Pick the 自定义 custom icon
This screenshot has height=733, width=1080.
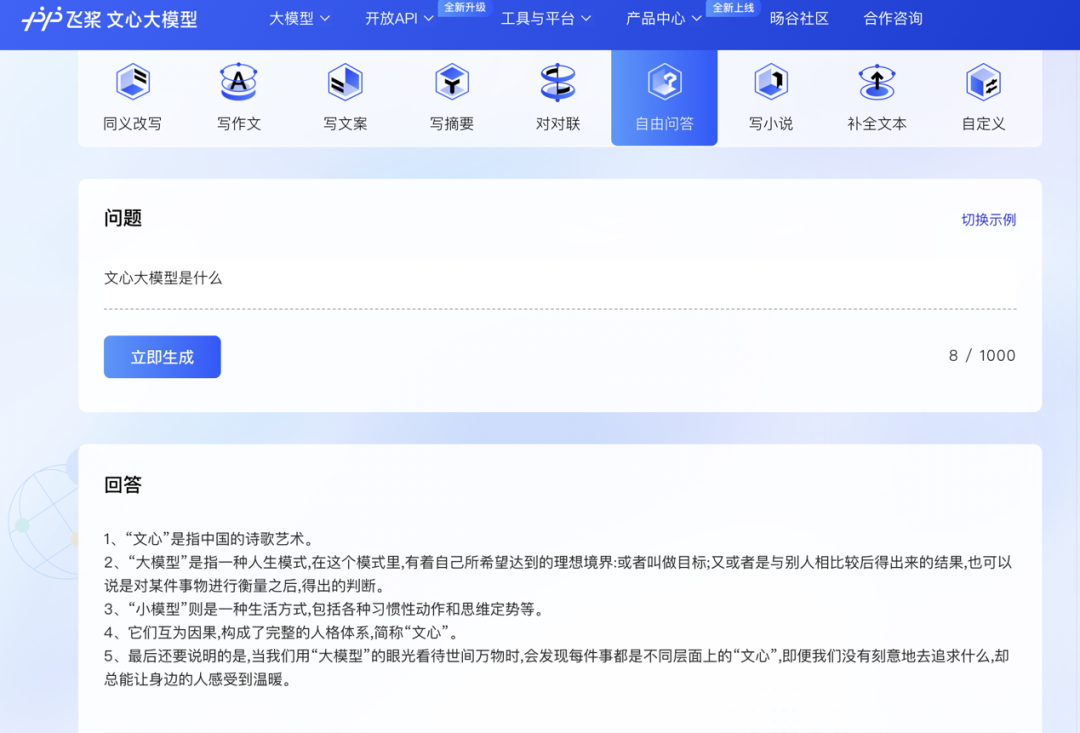pyautogui.click(x=983, y=82)
